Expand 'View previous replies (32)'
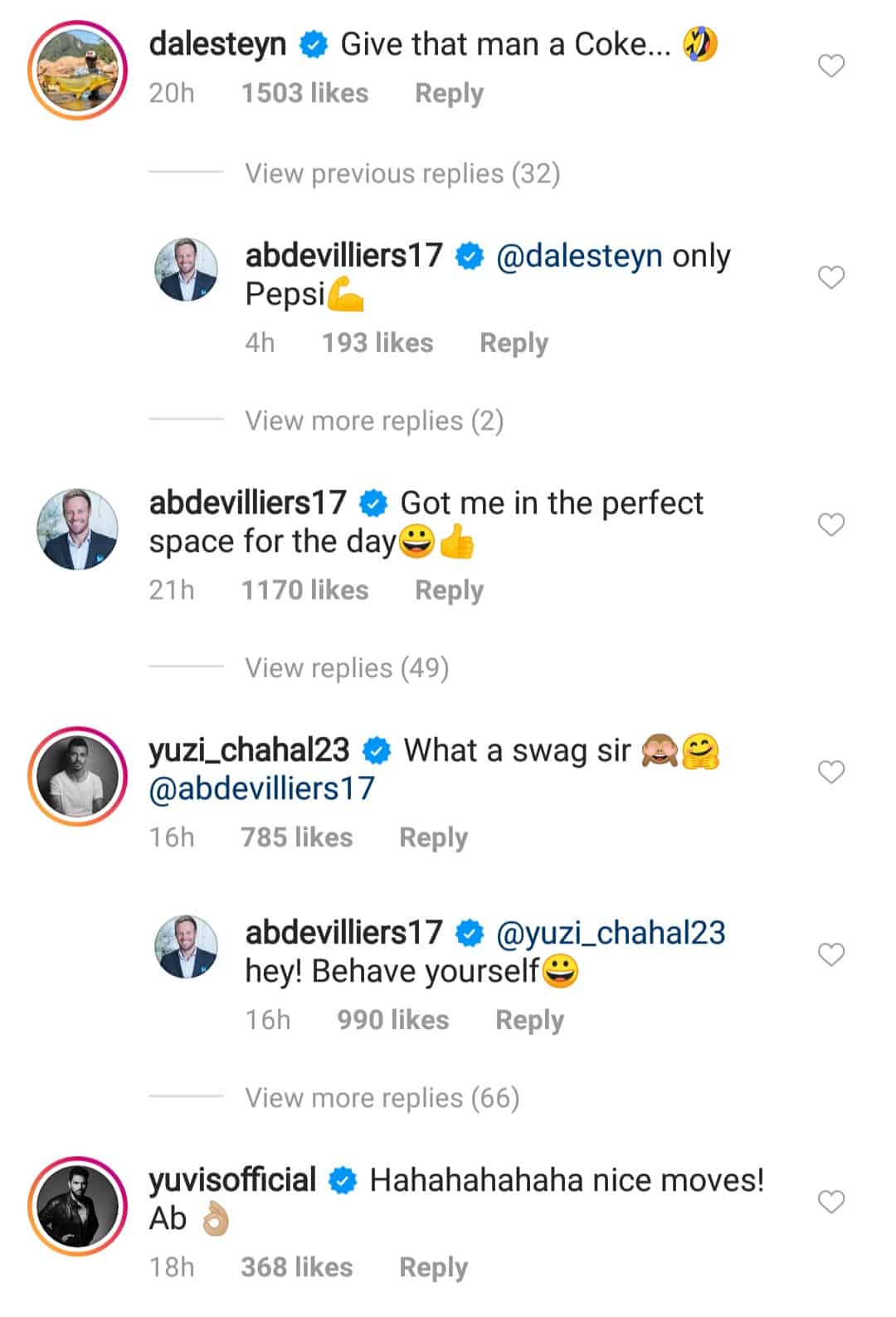Screen dimensions: 896x1317 coord(402,173)
